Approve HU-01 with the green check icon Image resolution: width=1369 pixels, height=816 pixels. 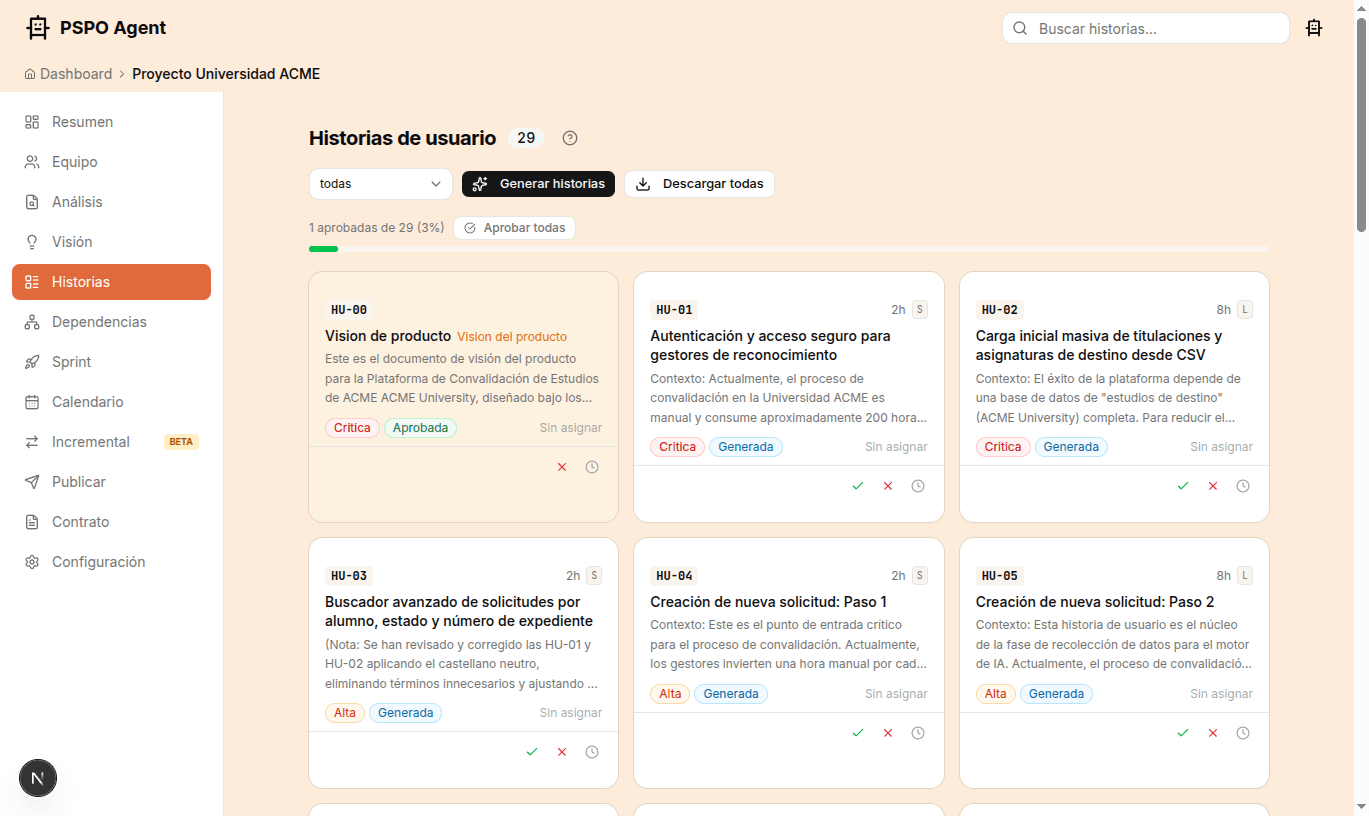click(857, 485)
